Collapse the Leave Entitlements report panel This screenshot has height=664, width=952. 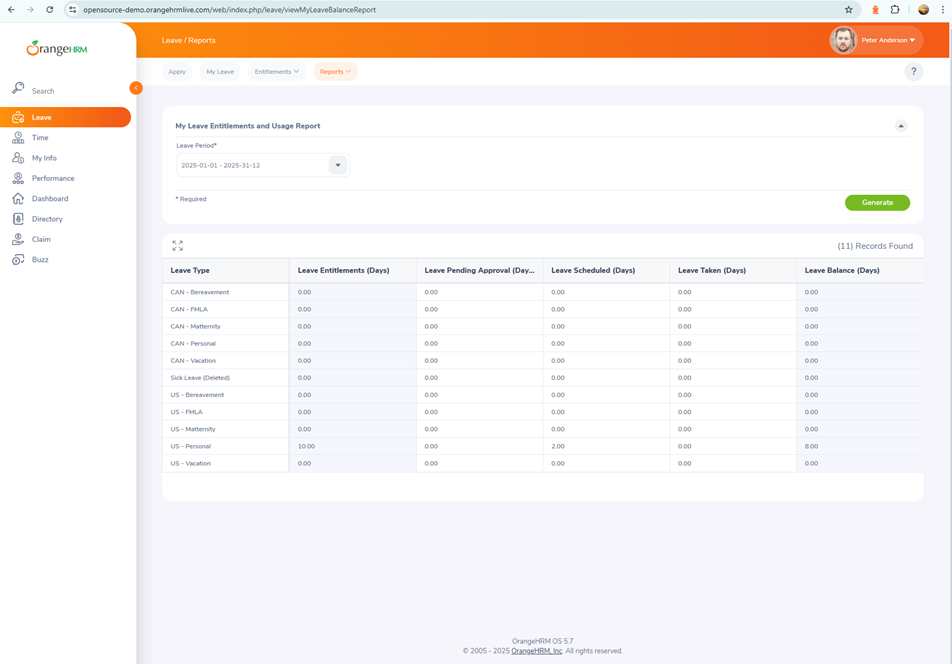click(x=901, y=126)
